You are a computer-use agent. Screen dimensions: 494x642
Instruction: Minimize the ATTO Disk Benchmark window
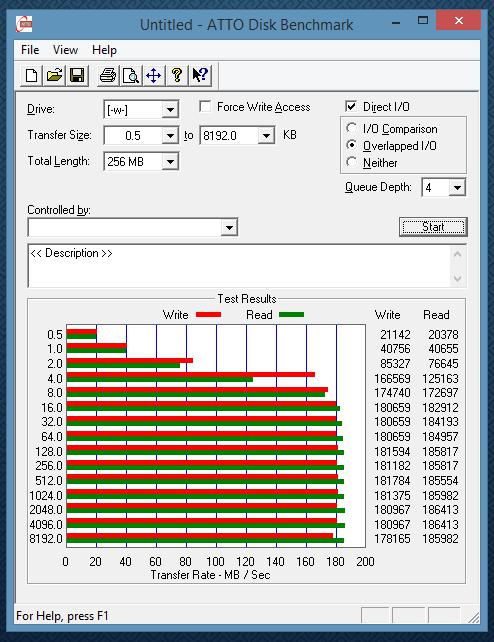point(396,23)
